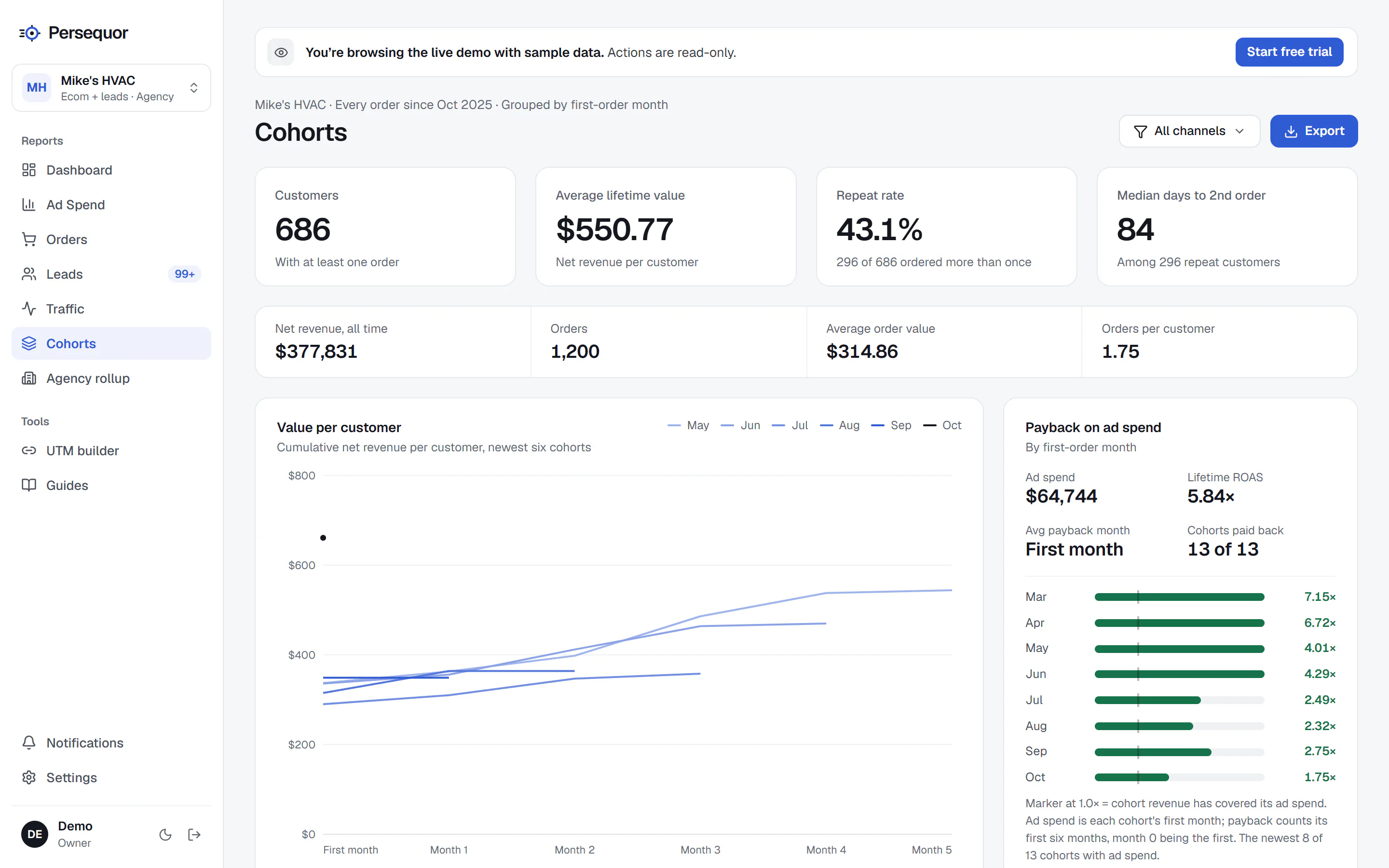Viewport: 1389px width, 868px height.
Task: Open Notifications bell icon
Action: (29, 742)
